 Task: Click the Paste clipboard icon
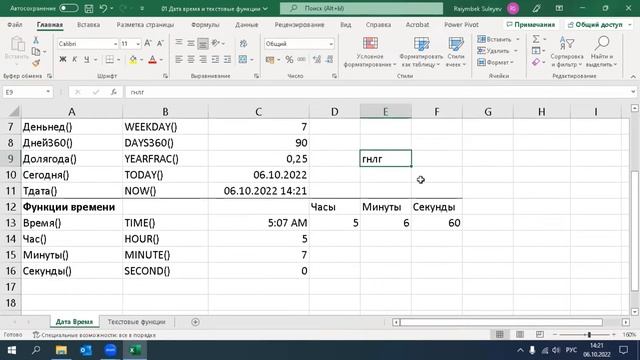click(17, 44)
